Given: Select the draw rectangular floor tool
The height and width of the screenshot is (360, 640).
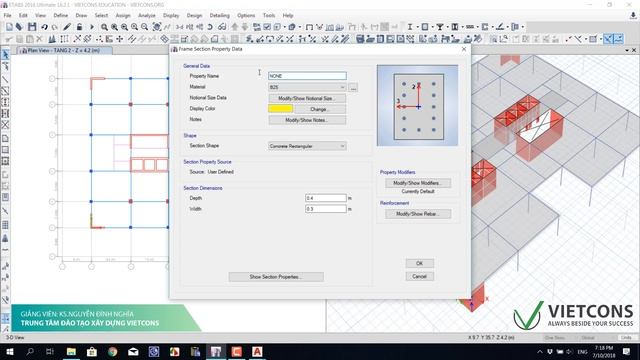Looking at the screenshot, I should [x=5, y=150].
